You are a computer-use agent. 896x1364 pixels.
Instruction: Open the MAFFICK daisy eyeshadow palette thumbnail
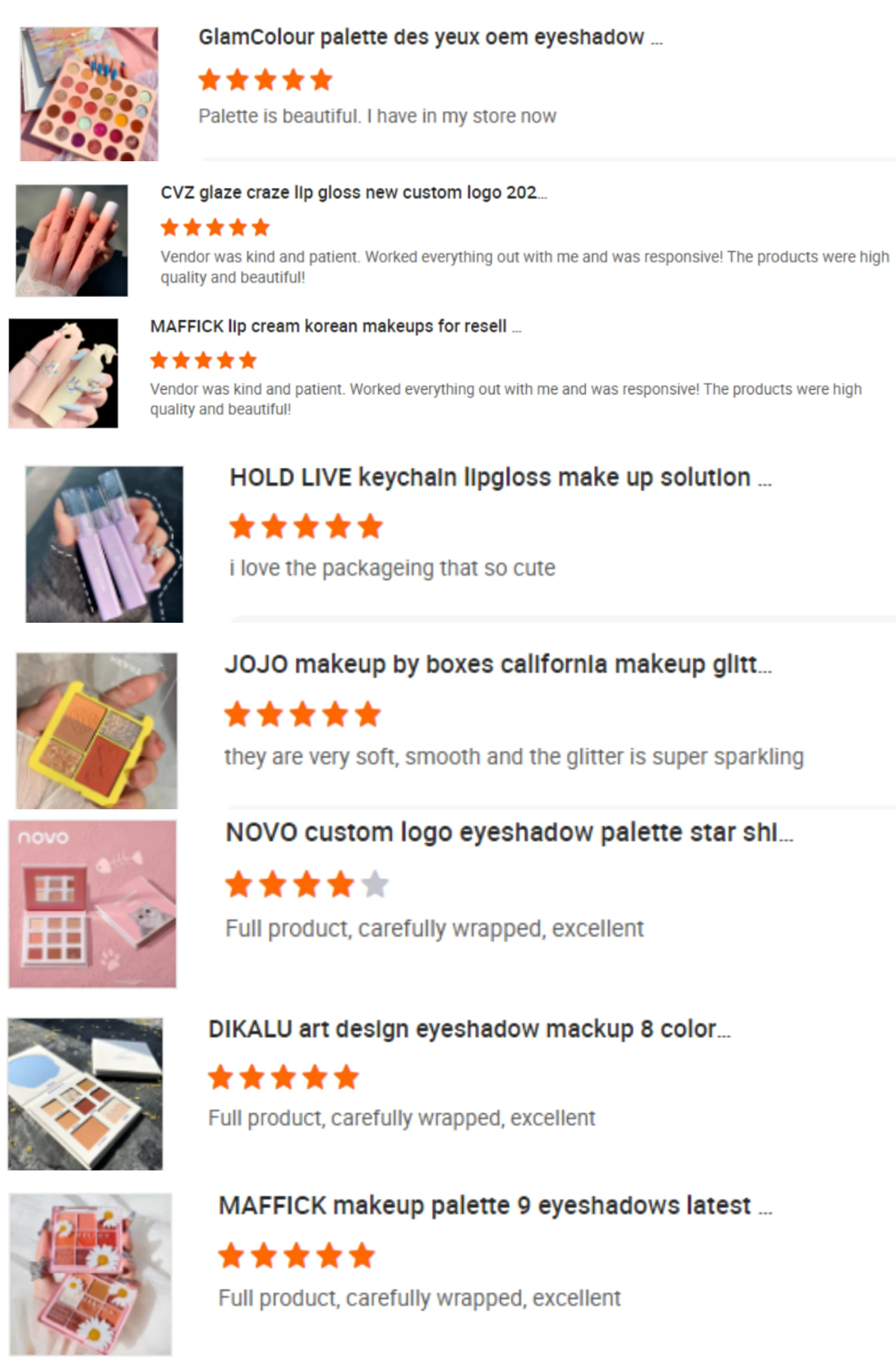(91, 1274)
